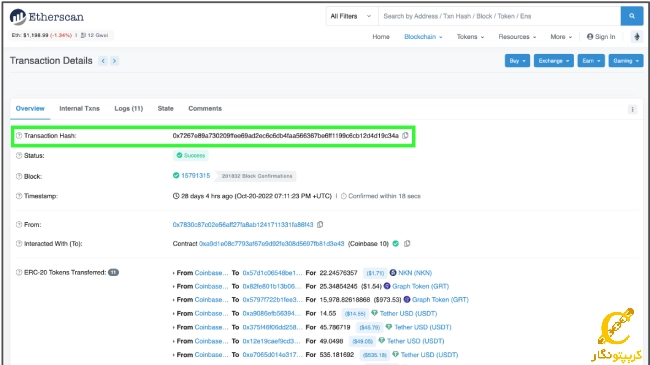
Task: Click the blue search magnifier button
Action: [632, 16]
